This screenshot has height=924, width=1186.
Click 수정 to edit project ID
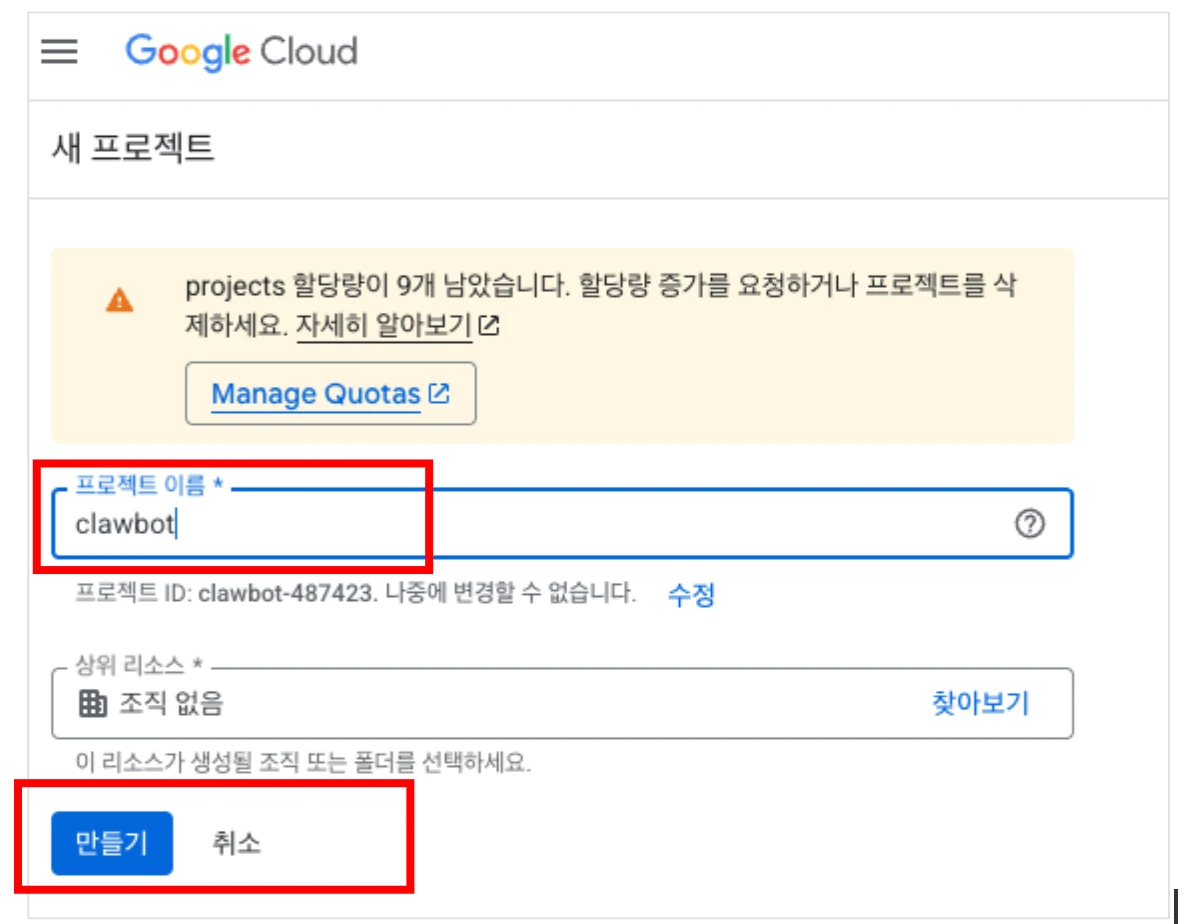691,595
